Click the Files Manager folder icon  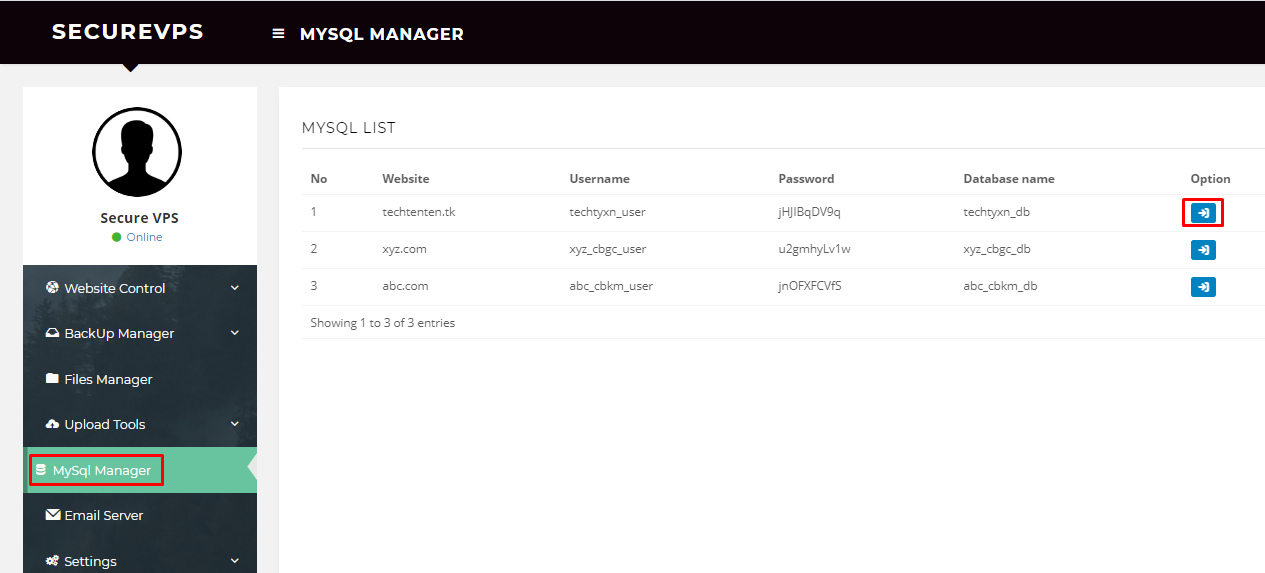[53, 379]
